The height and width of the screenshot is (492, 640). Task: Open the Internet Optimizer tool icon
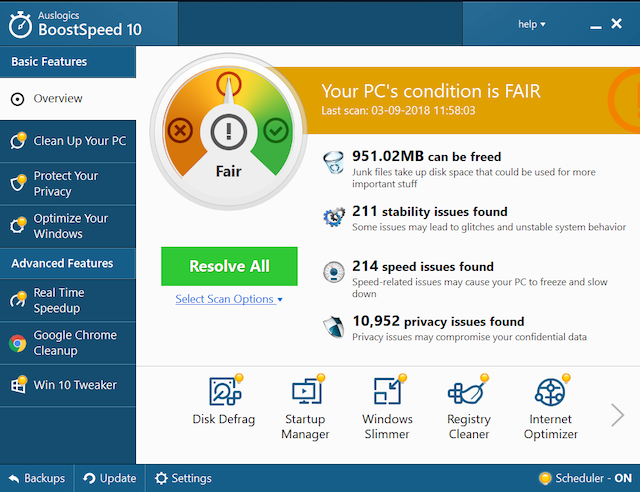tap(551, 390)
